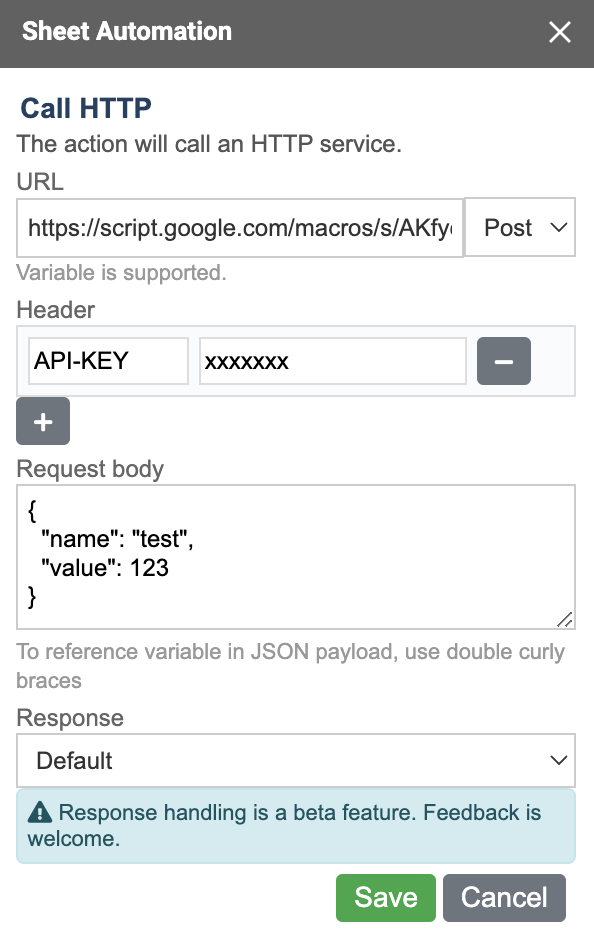594x932 pixels.
Task: Edit the xxxxxxx header value field
Action: (332, 361)
